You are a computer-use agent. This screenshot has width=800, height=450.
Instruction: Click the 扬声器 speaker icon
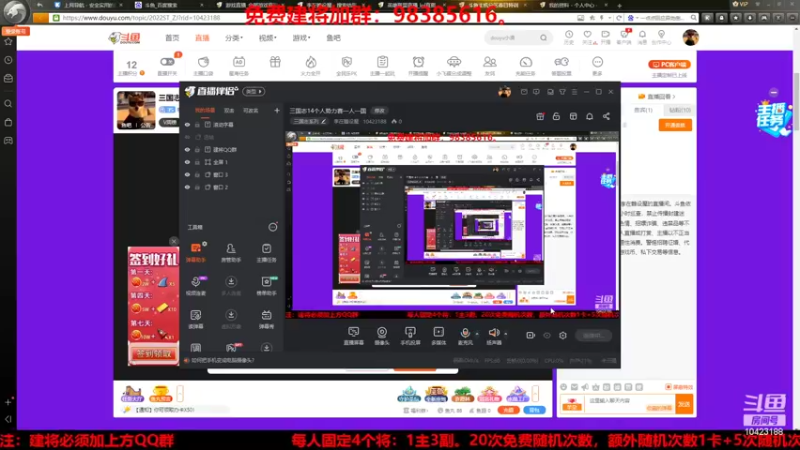point(493,333)
